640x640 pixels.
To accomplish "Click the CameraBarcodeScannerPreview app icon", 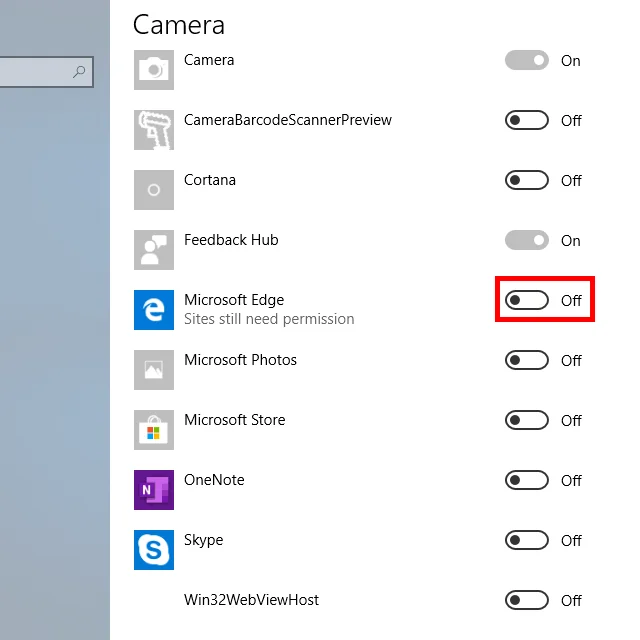I will tap(154, 130).
